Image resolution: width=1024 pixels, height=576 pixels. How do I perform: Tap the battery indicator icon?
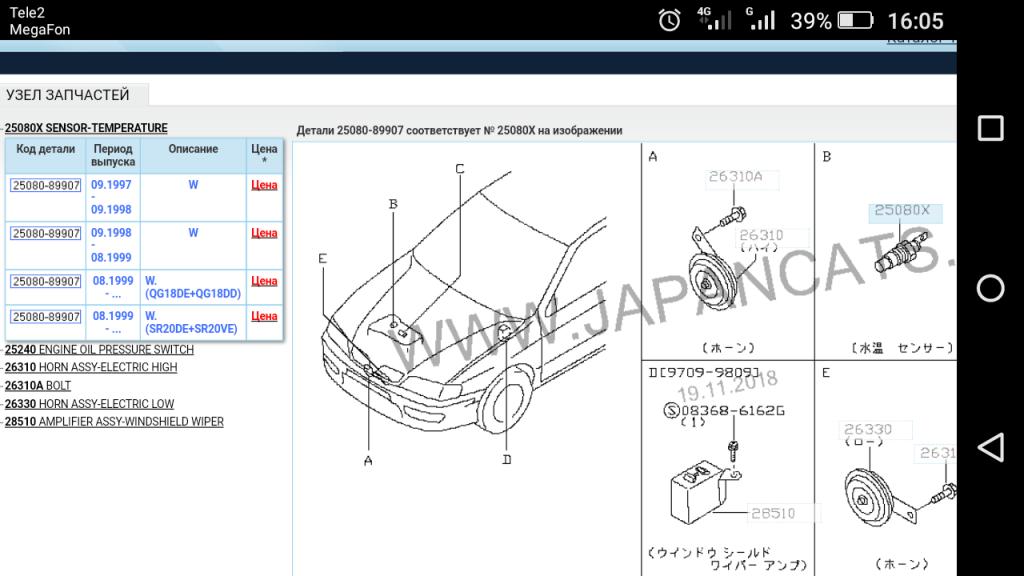coord(855,20)
